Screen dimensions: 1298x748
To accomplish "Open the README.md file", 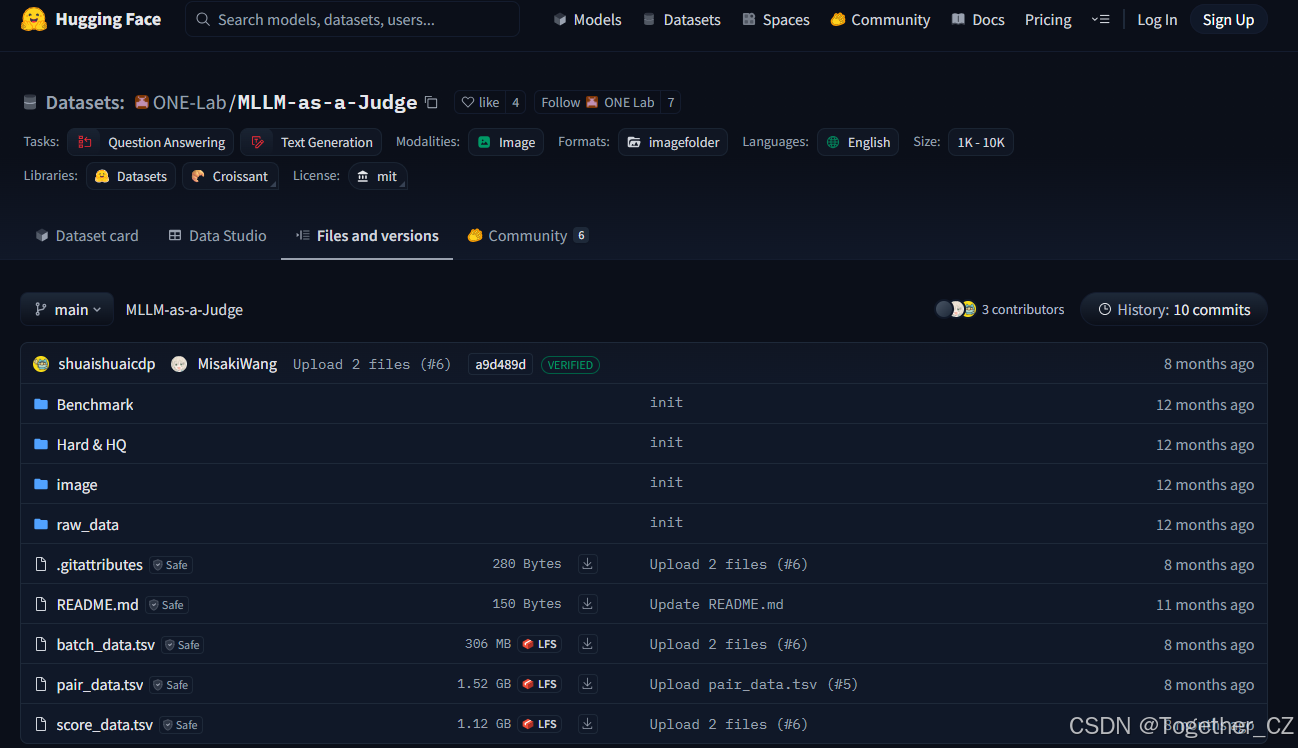I will 97,604.
